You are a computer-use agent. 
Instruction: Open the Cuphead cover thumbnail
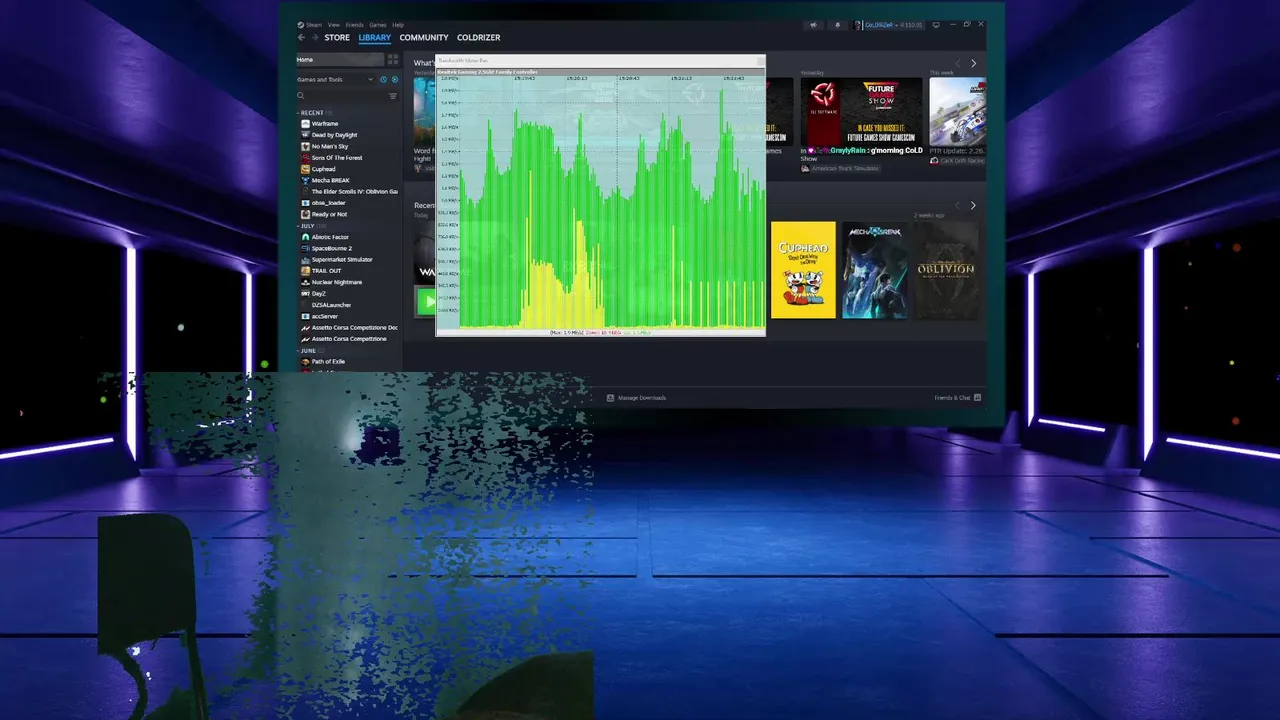coord(803,270)
